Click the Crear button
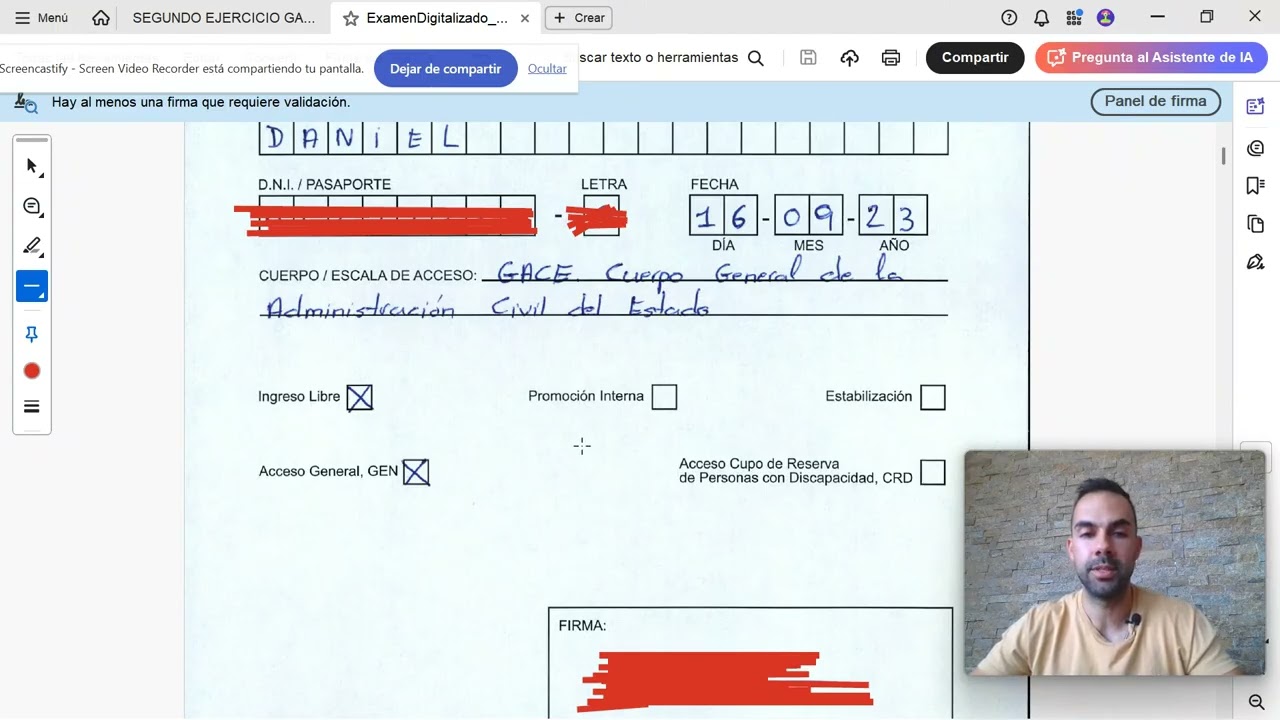Image resolution: width=1280 pixels, height=720 pixels. point(579,18)
